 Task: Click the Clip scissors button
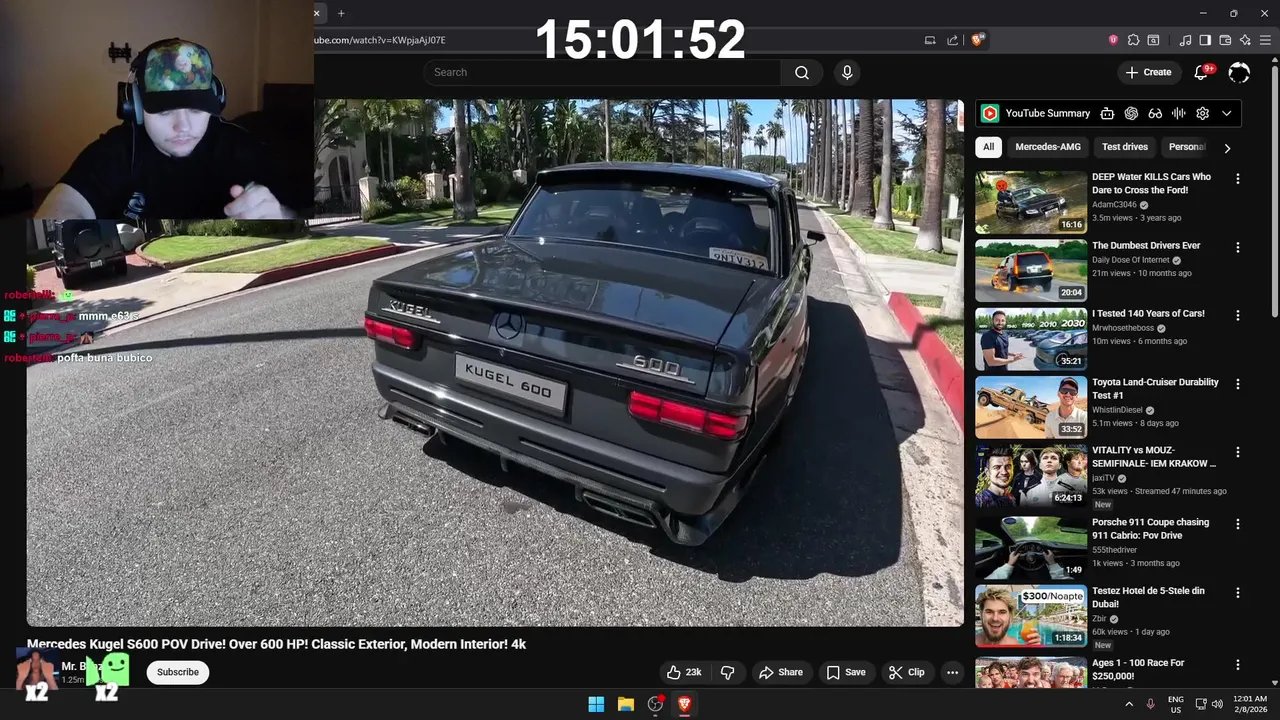point(906,672)
